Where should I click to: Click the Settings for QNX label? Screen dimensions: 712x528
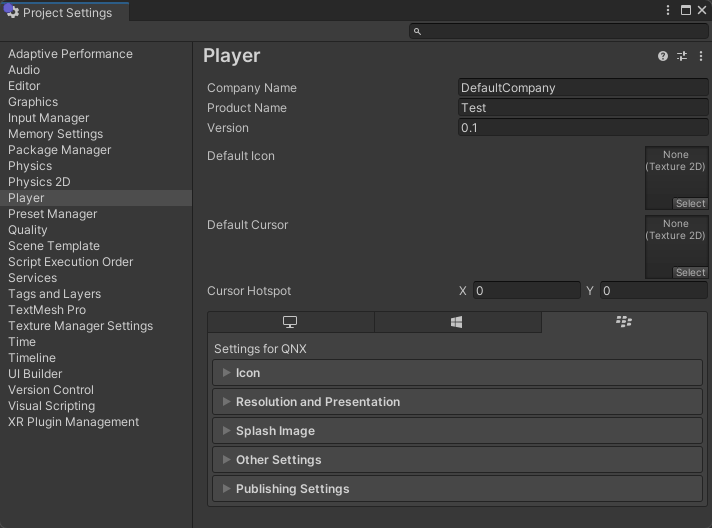[x=260, y=349]
